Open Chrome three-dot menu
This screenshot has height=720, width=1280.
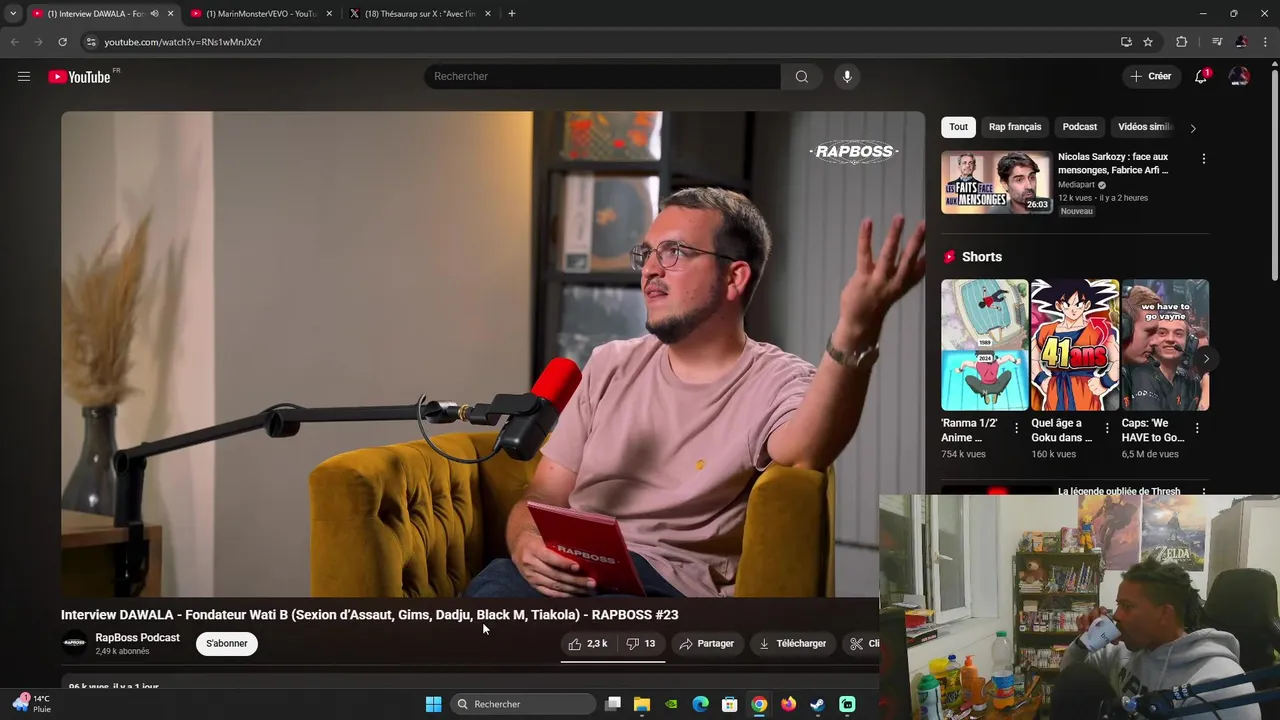coord(1265,42)
